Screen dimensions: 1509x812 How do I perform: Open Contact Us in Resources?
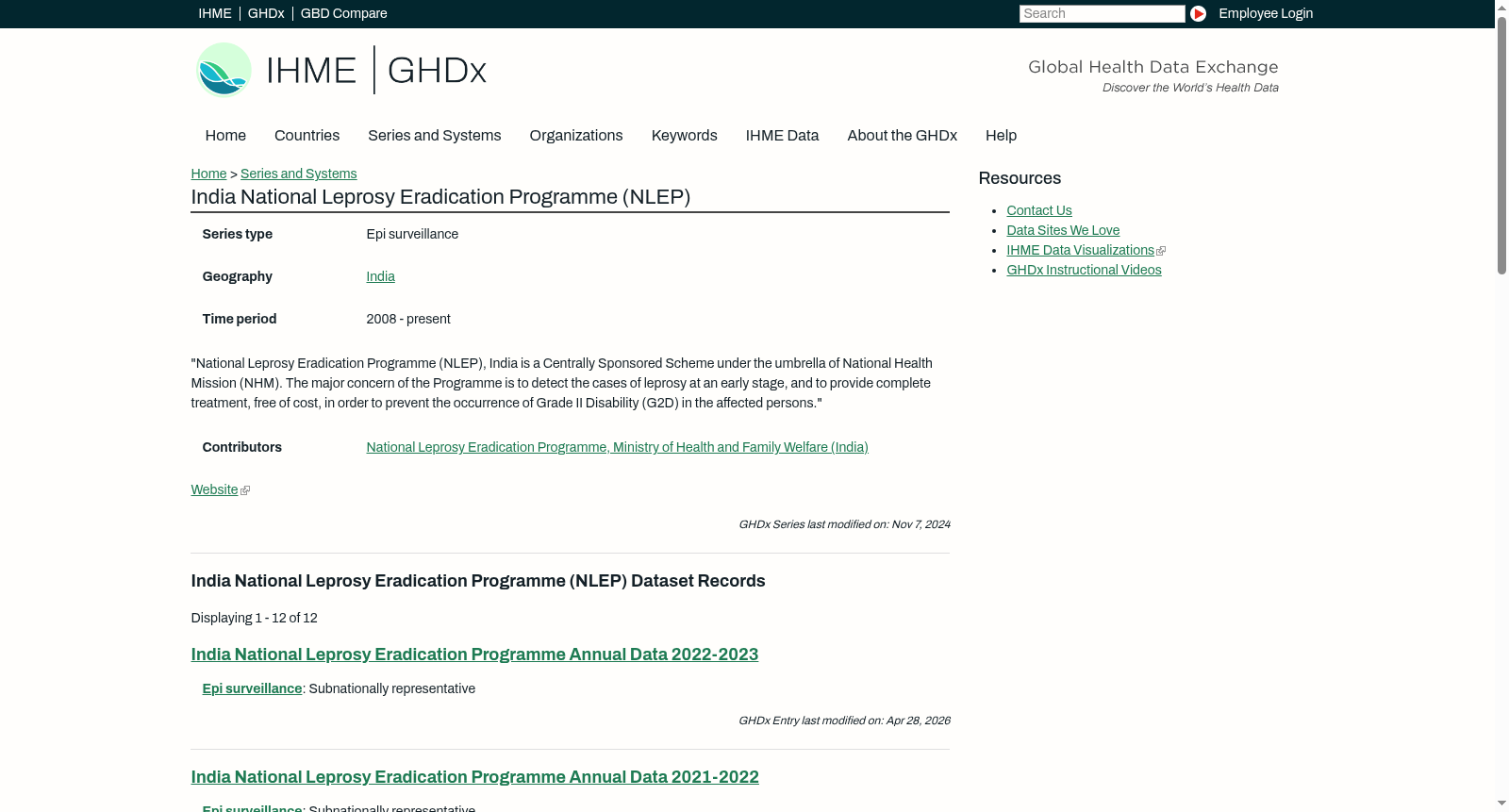1038,210
